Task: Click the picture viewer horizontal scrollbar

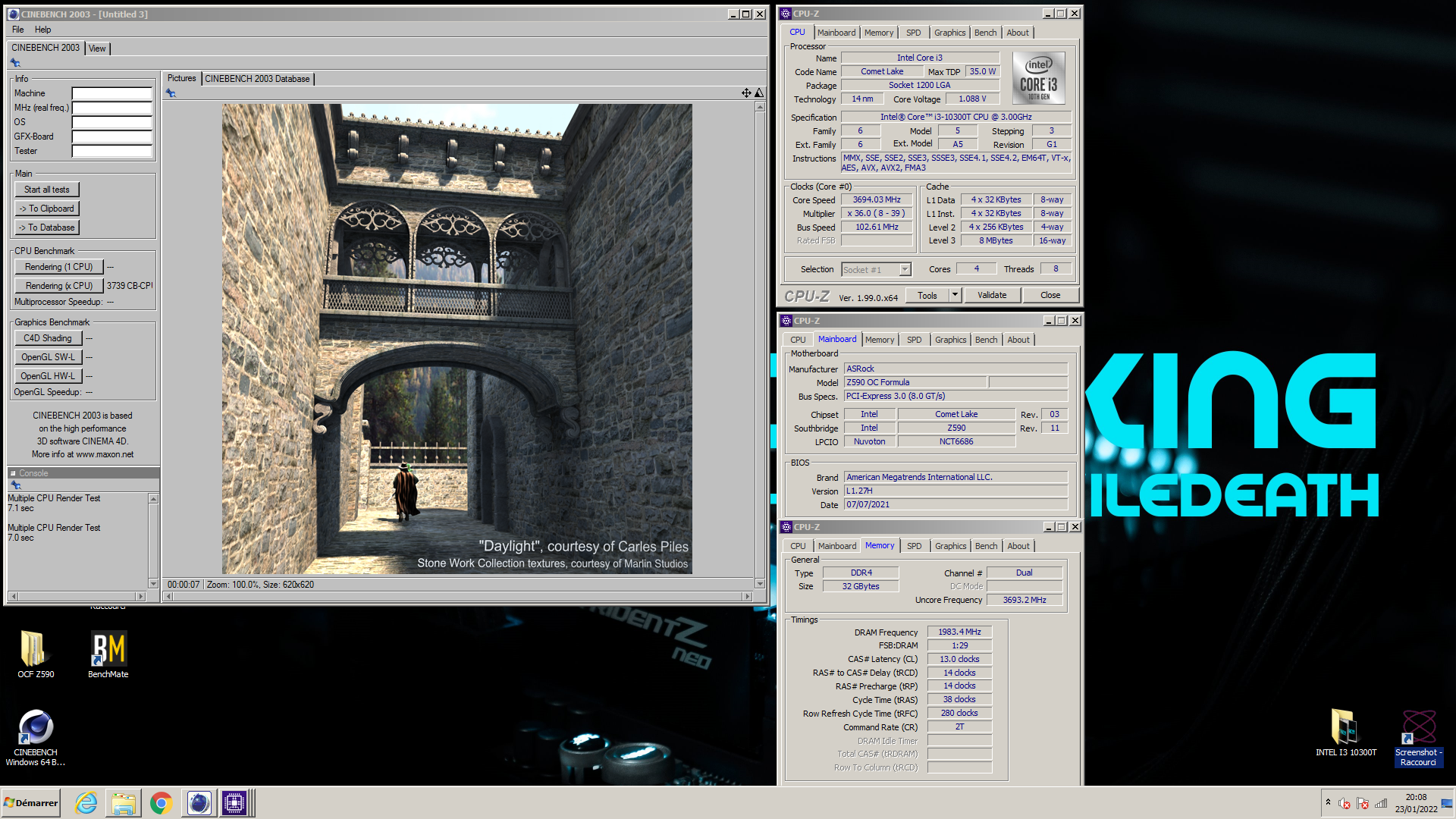Action: tap(459, 597)
